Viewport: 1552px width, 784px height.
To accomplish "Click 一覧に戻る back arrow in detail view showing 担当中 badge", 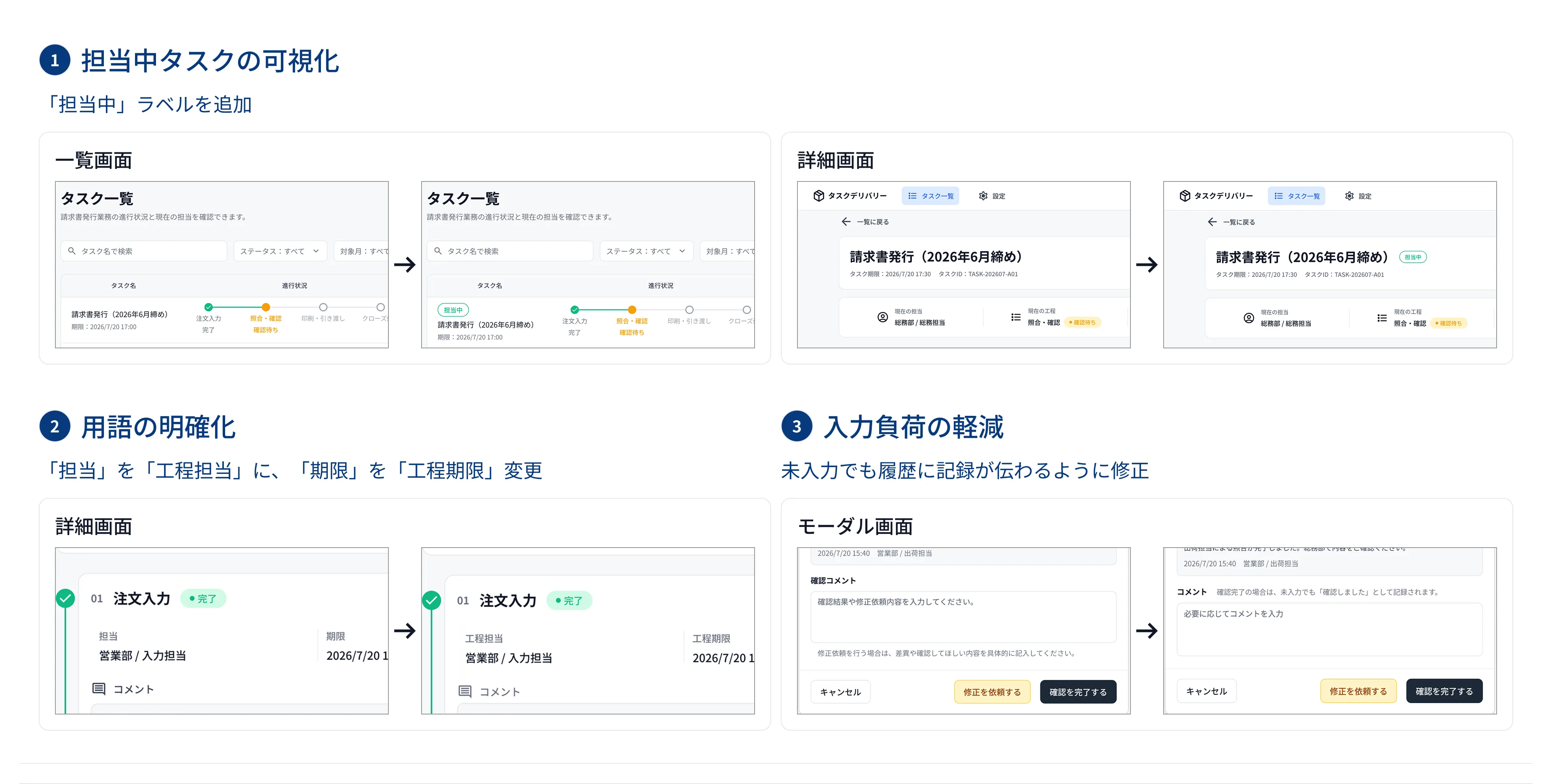I will pos(1212,222).
